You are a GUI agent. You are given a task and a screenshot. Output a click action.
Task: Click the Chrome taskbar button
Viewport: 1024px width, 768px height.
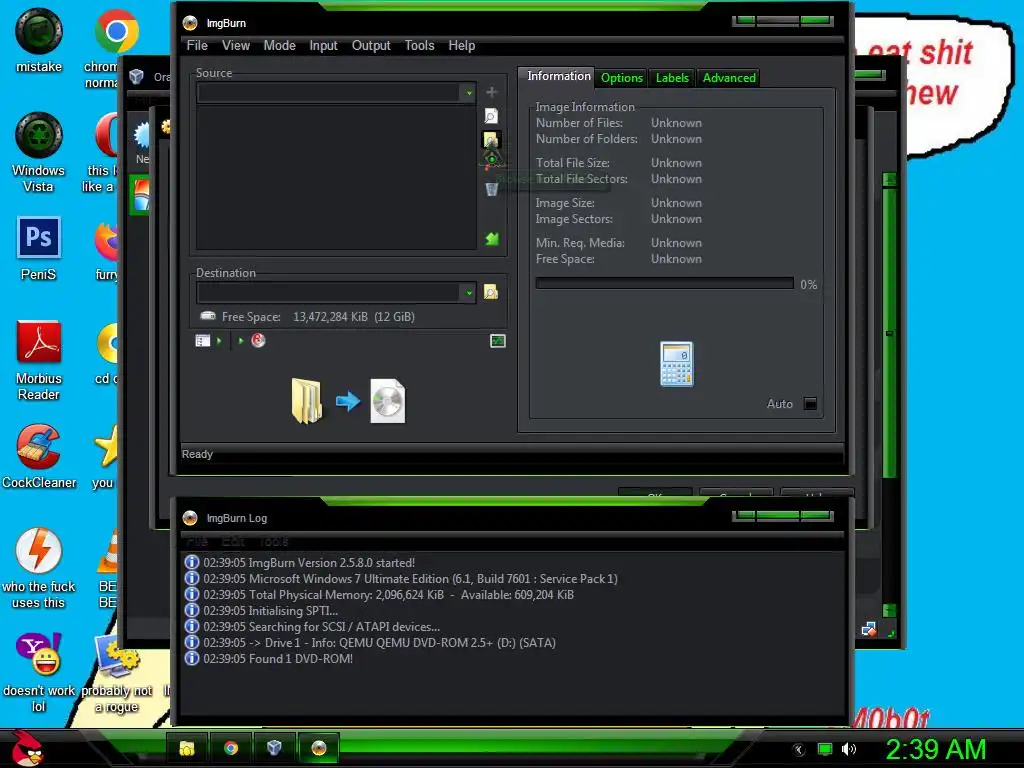(x=231, y=748)
